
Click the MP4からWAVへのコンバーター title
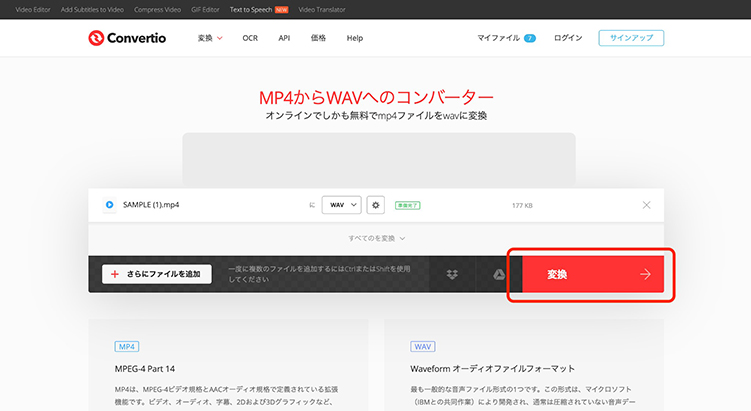376,97
